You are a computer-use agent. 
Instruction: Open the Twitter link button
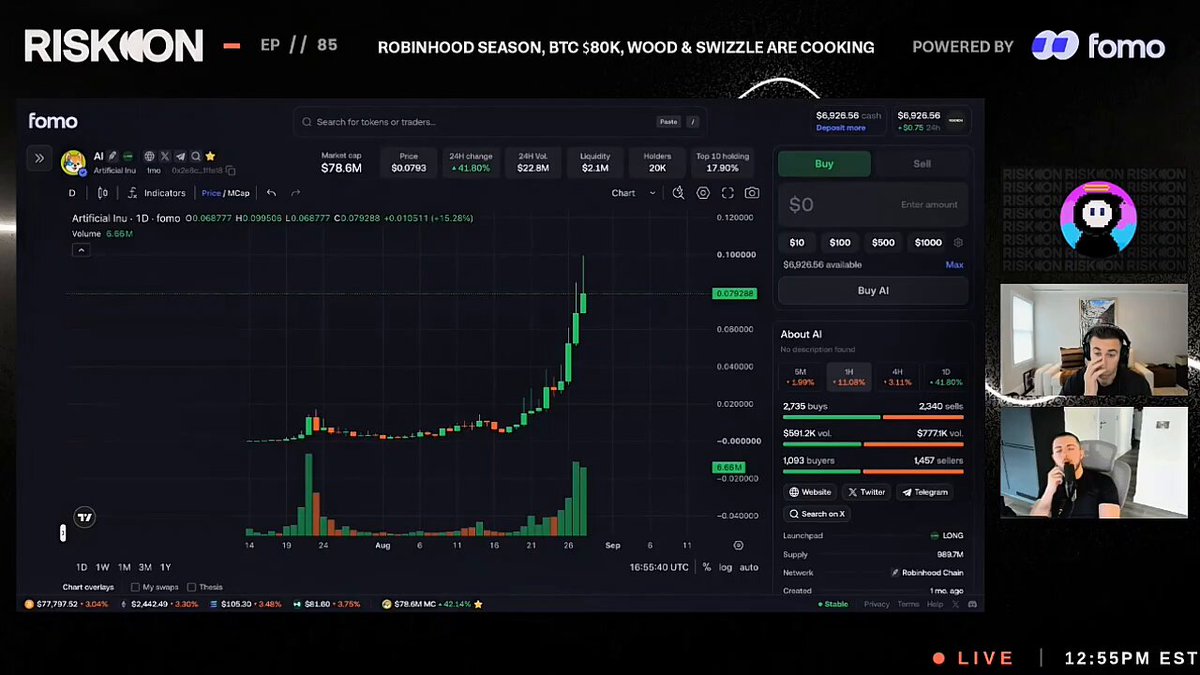[x=866, y=492]
